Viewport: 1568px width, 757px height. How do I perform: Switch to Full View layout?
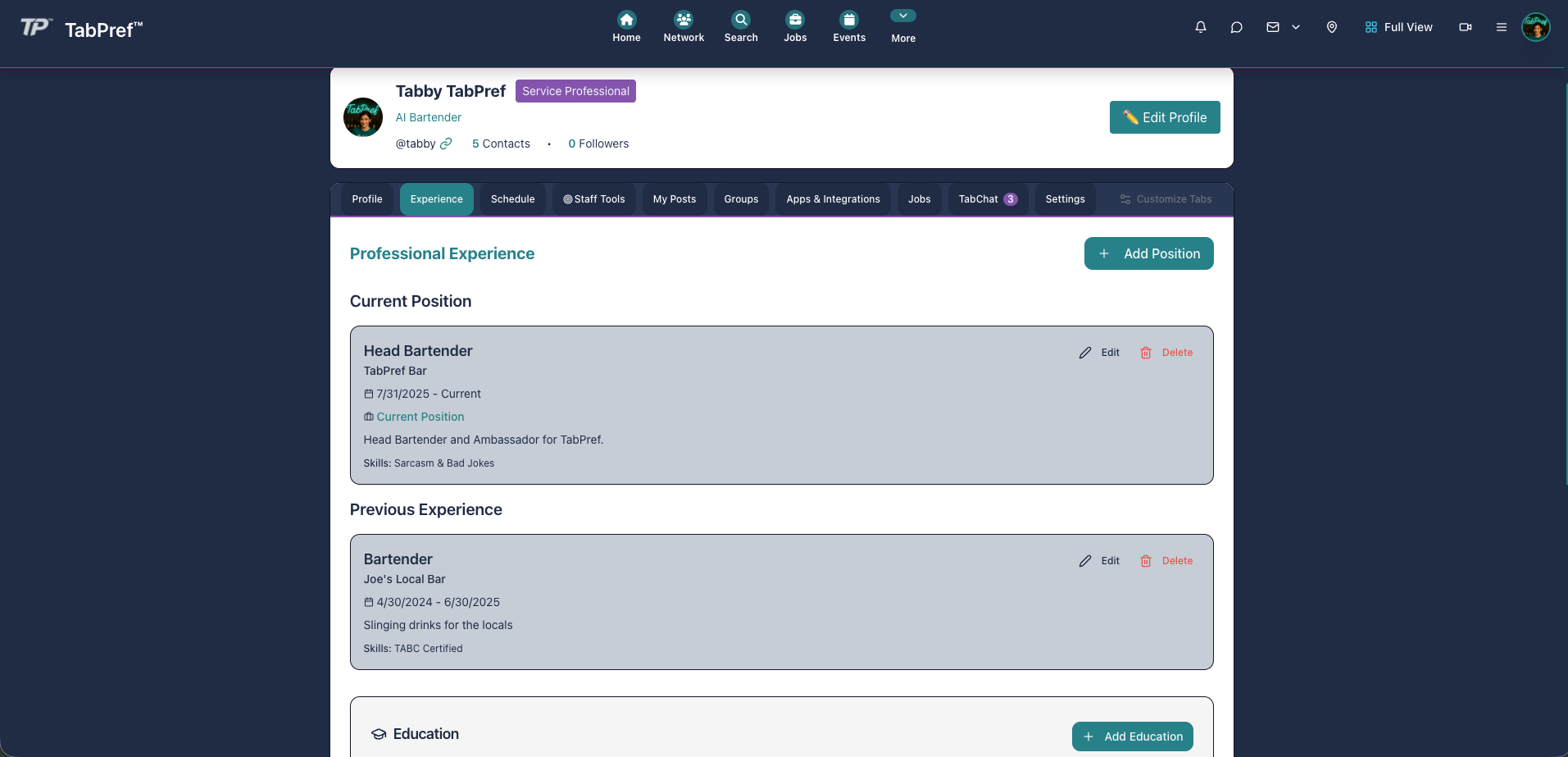coord(1398,27)
